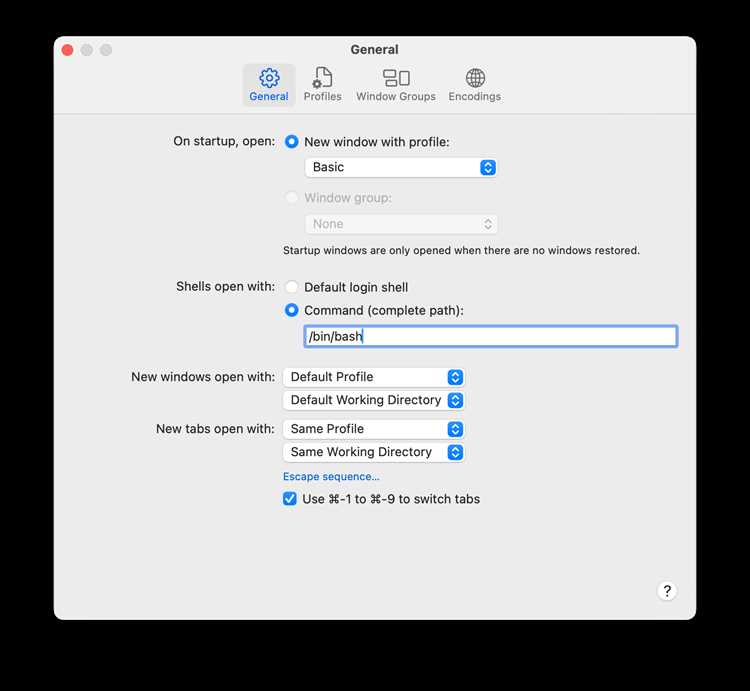
Task: Click the New windows open with label
Action: tap(203, 377)
